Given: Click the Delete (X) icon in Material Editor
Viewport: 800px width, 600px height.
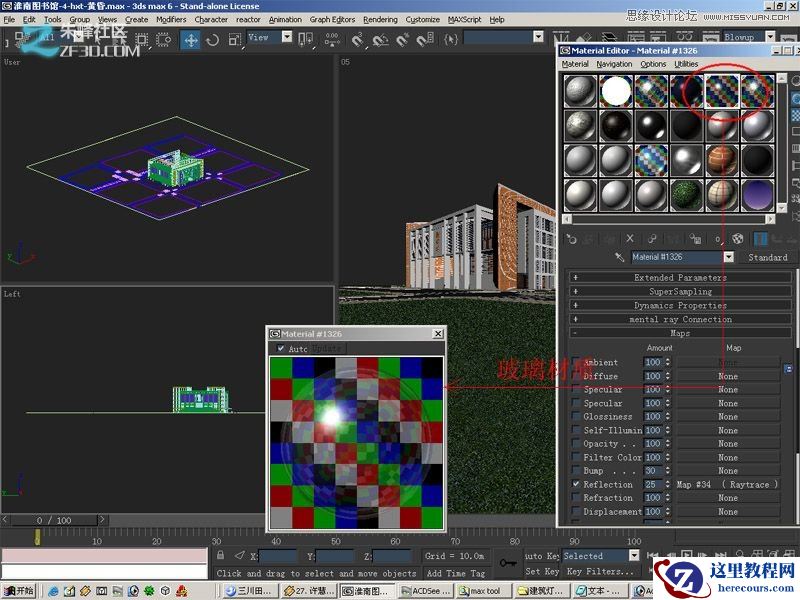Looking at the screenshot, I should pyautogui.click(x=629, y=238).
